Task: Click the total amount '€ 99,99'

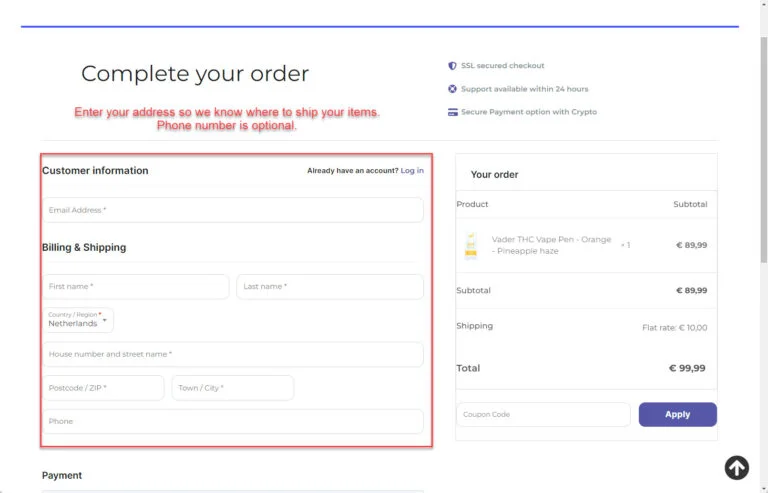Action: click(687, 368)
